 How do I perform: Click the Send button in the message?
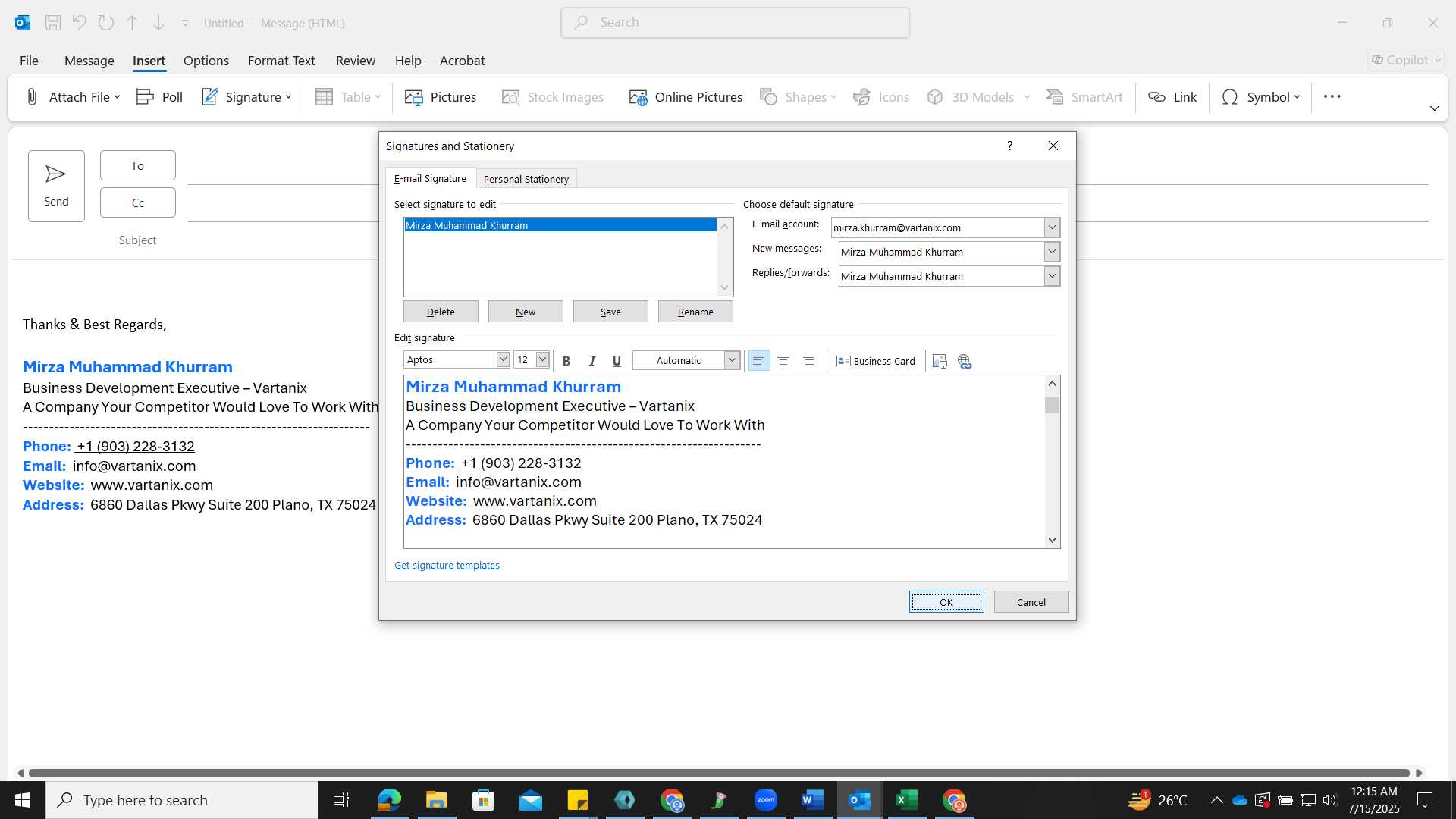pos(56,186)
